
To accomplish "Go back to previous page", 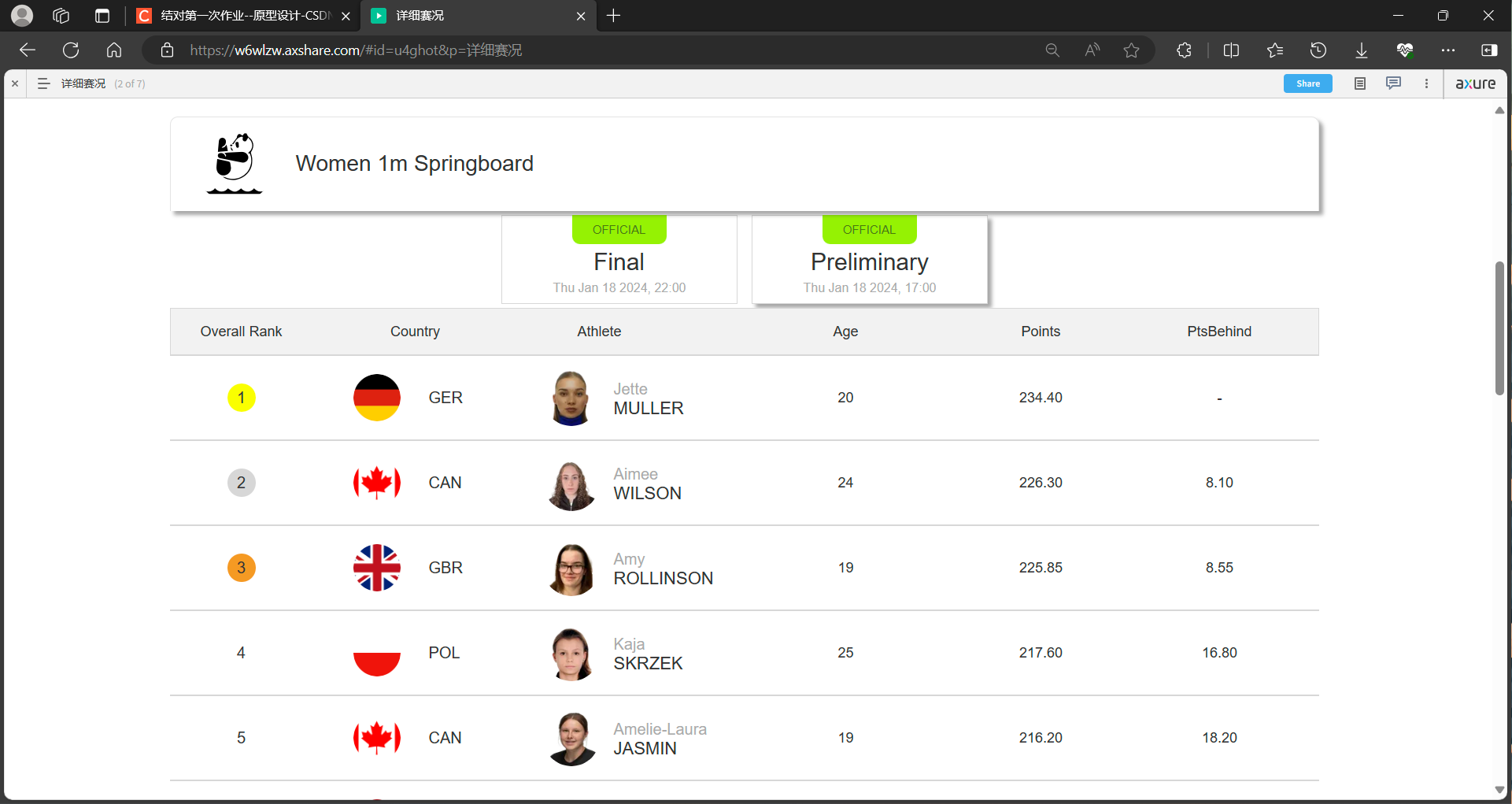I will pos(28,50).
